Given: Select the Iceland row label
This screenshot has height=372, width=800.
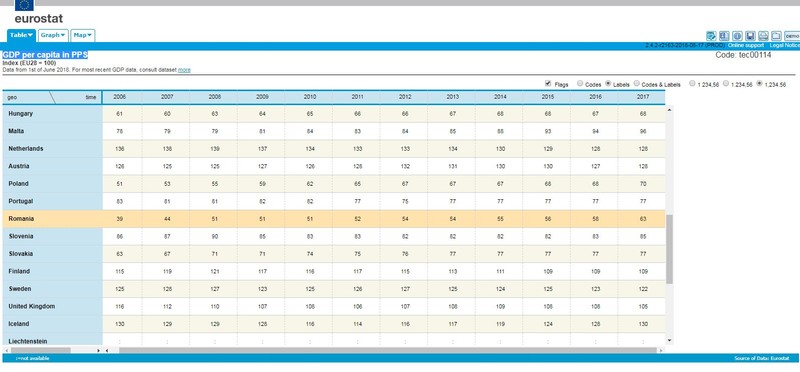Looking at the screenshot, I should click(19, 324).
